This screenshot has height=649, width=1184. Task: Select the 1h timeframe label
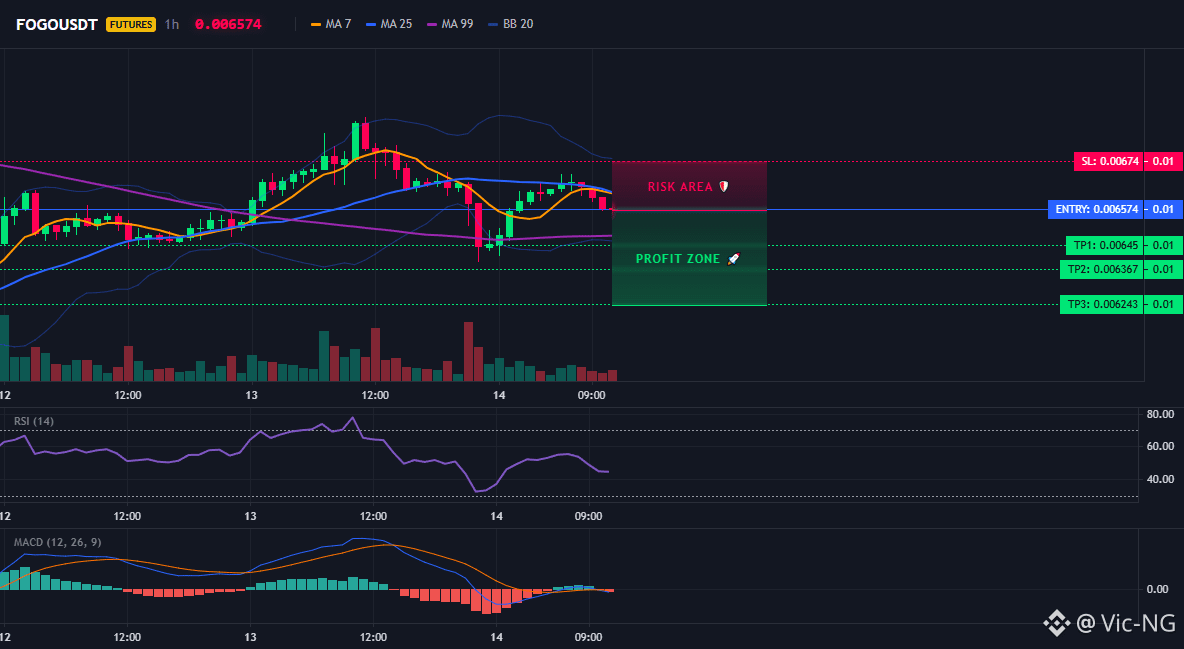pyautogui.click(x=172, y=24)
